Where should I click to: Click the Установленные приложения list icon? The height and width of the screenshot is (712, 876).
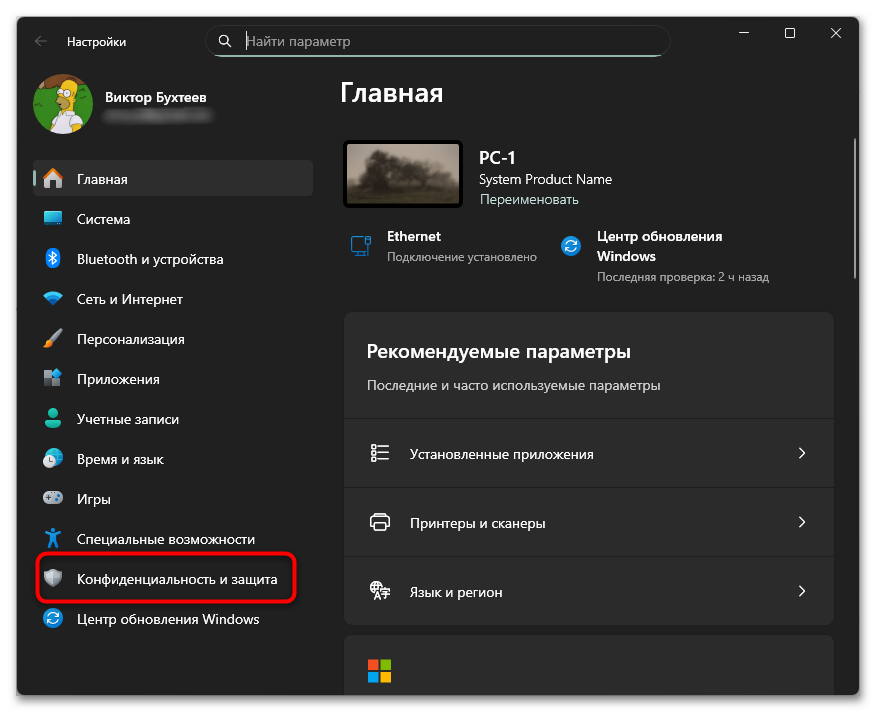click(x=380, y=453)
